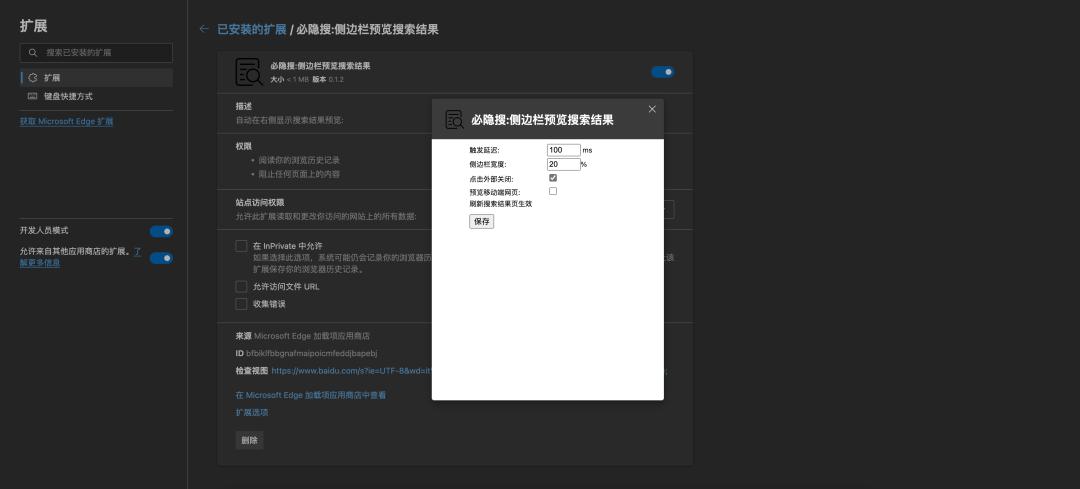The height and width of the screenshot is (489, 1080).
Task: Click the 删除 button
Action: [249, 440]
